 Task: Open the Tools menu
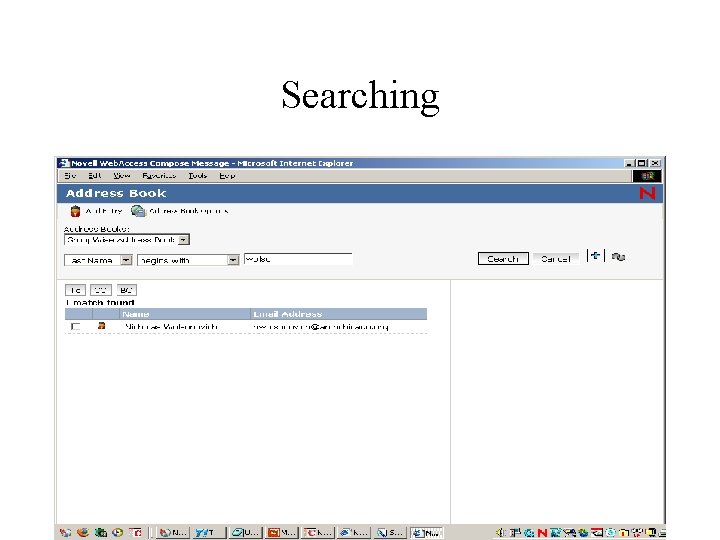tap(197, 176)
